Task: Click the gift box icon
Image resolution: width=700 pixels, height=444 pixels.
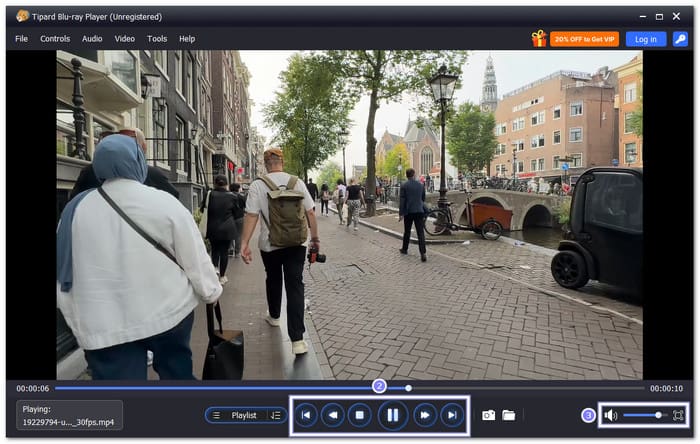Action: 539,39
